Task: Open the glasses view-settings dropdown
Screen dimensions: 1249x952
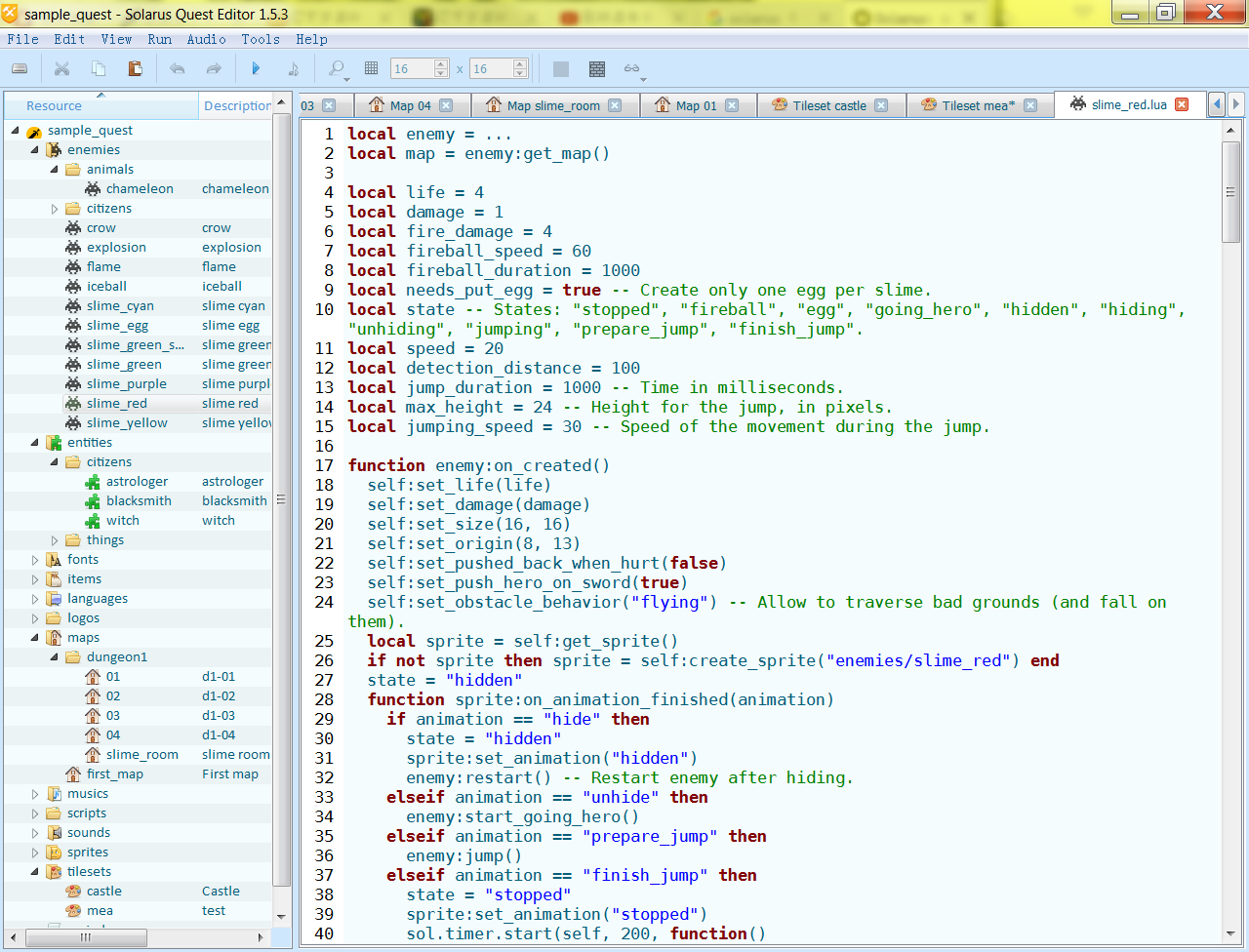Action: tap(634, 69)
